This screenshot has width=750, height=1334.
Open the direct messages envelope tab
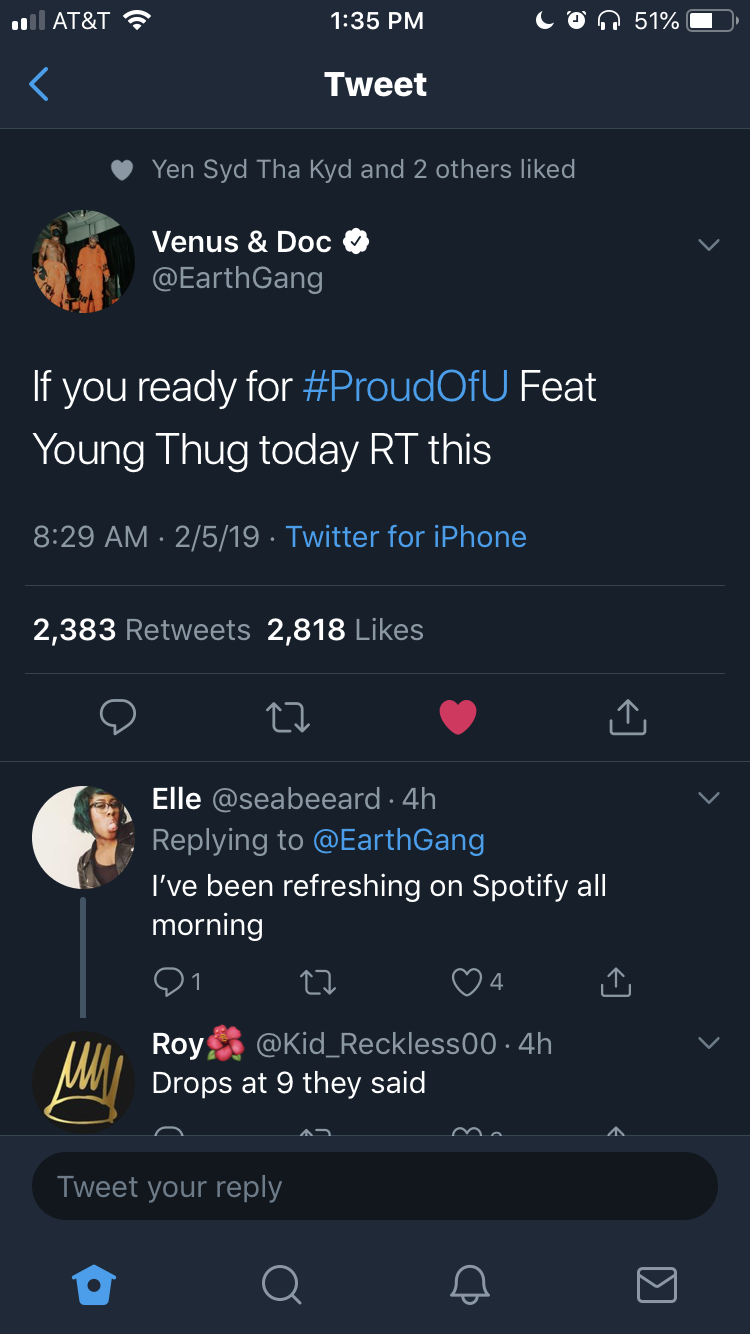pos(656,1284)
